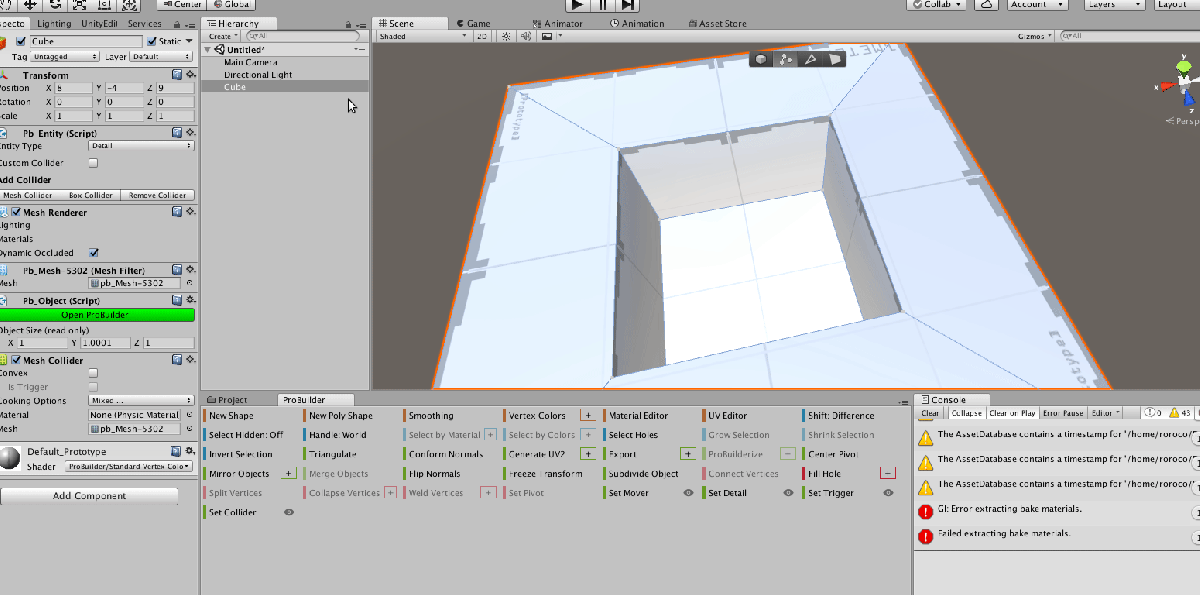Switch to the Lighting tab
This screenshot has width=1200, height=595.
click(54, 23)
